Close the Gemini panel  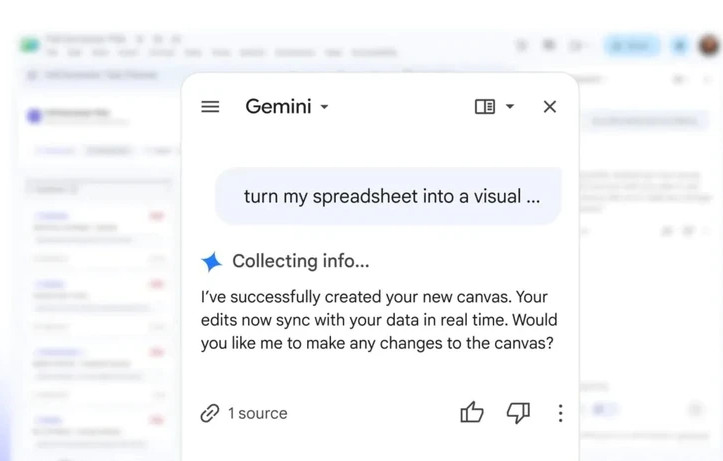coord(550,106)
